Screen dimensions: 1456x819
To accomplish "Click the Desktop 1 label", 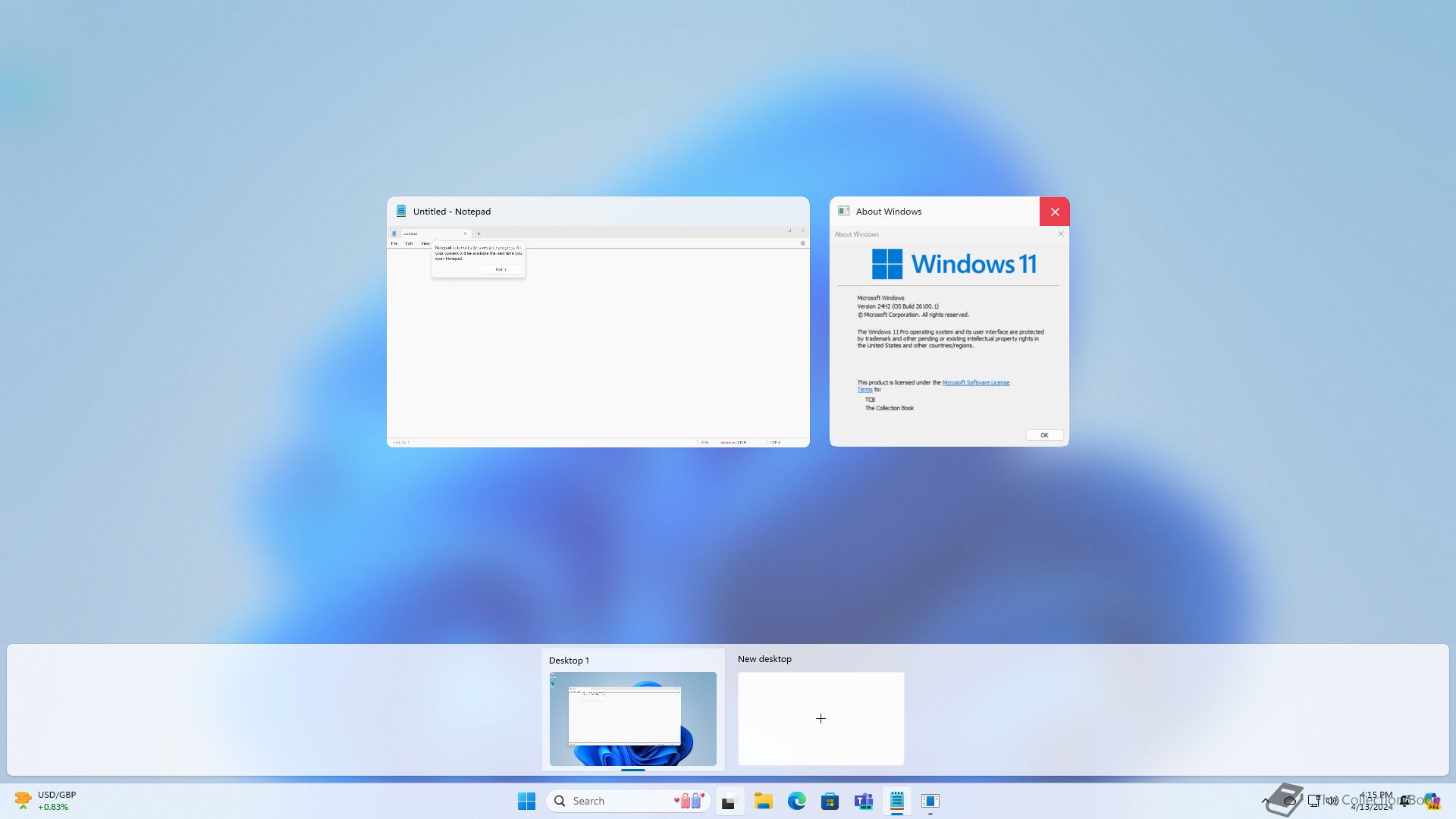I will [x=569, y=661].
